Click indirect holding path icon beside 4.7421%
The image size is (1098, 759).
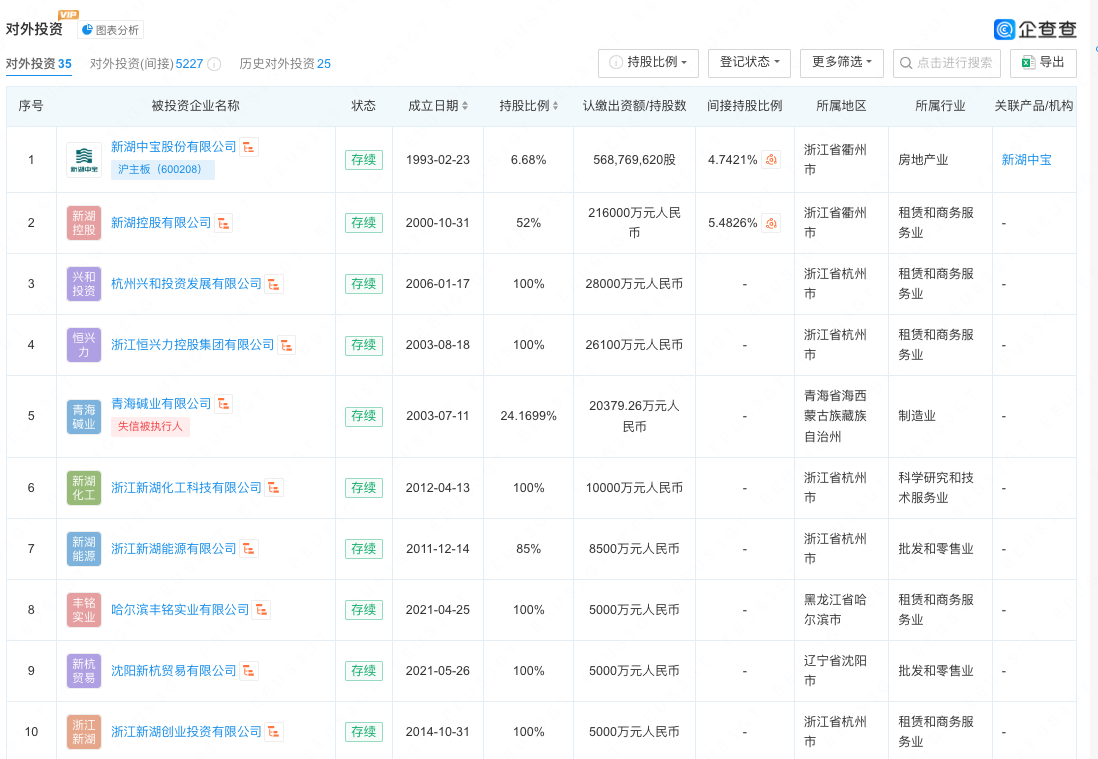pos(771,160)
